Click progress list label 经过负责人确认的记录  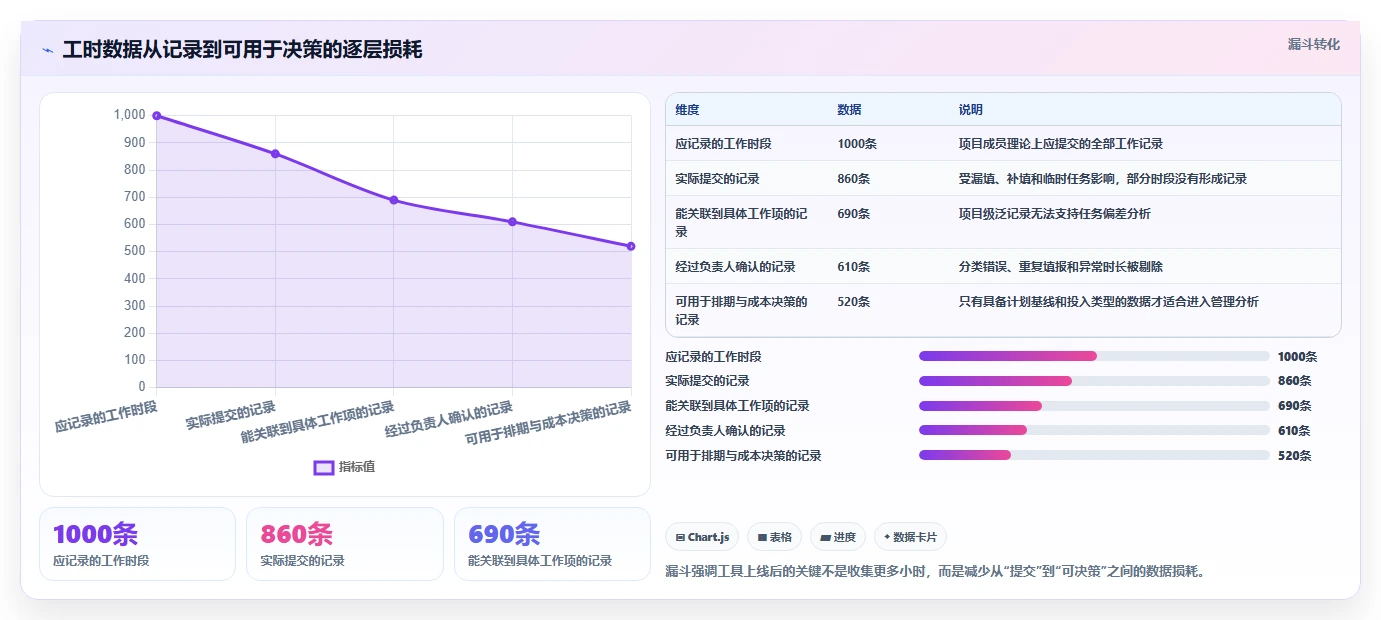click(x=725, y=431)
